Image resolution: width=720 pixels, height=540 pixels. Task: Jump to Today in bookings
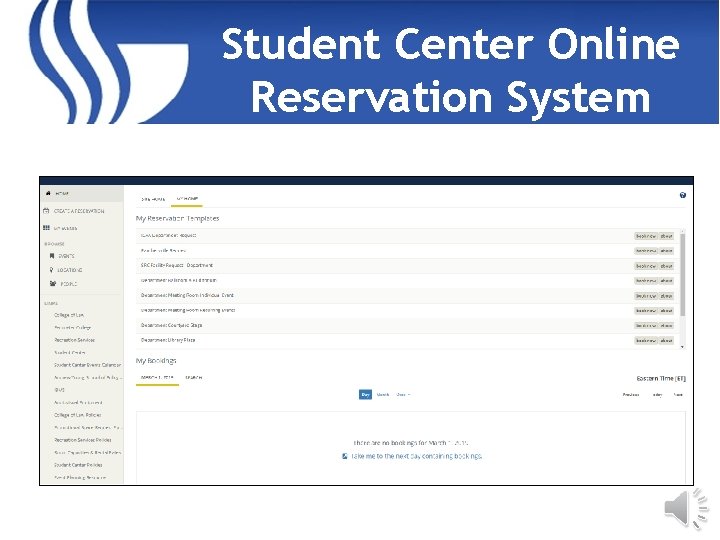coord(657,394)
